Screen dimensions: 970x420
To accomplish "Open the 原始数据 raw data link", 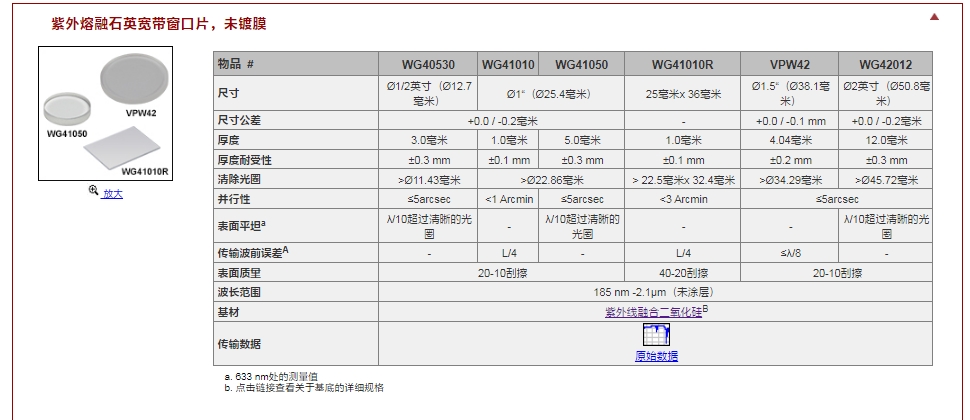I will coord(656,356).
